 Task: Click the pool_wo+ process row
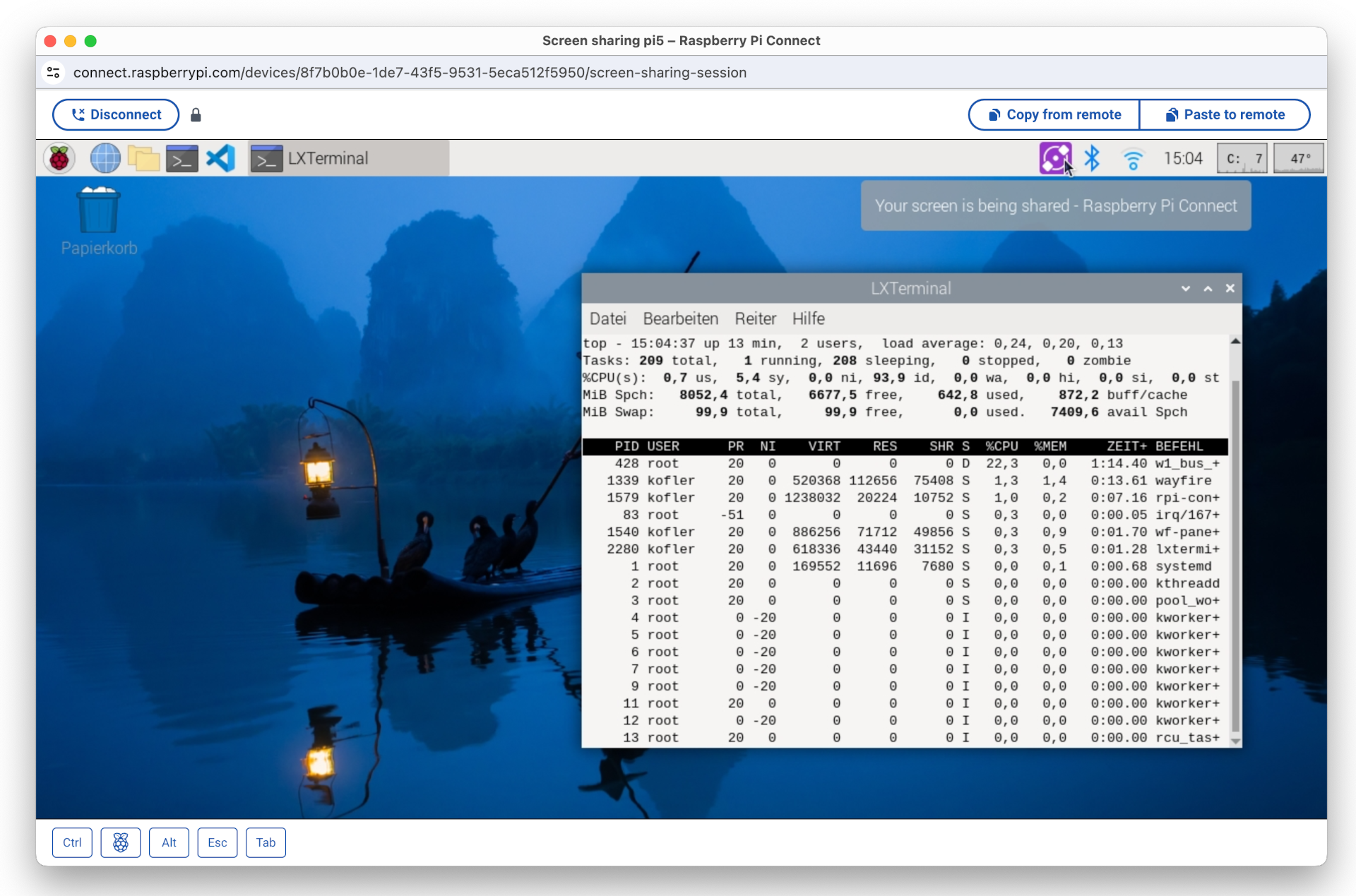click(905, 600)
